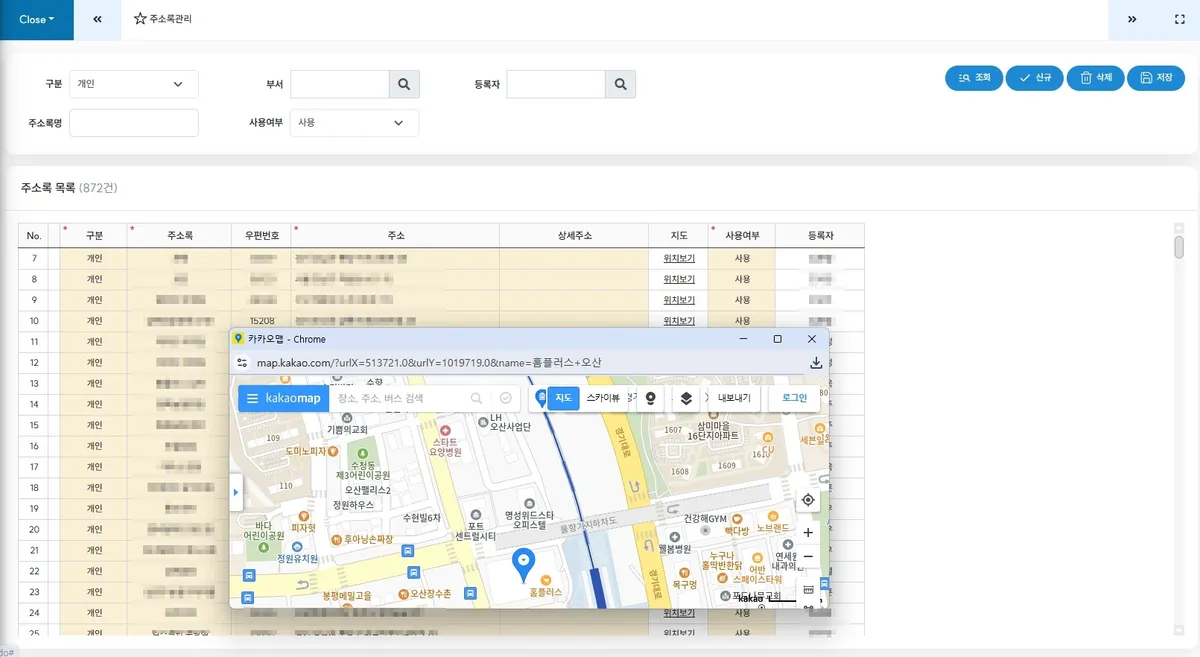Open 위치보기 link in row 24
The height and width of the screenshot is (657, 1200).
tap(679, 612)
